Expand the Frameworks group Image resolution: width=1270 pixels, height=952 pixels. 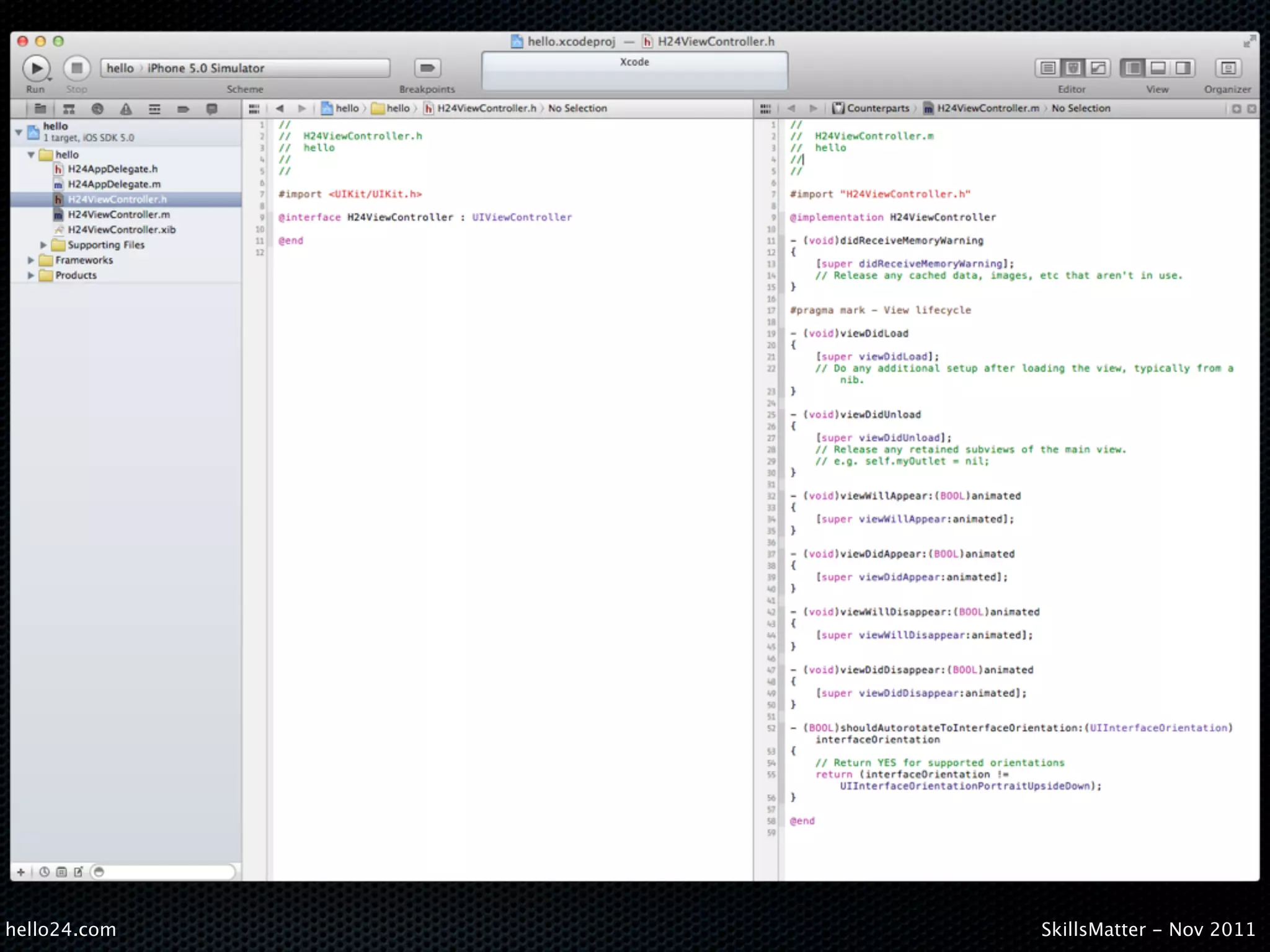coord(31,260)
